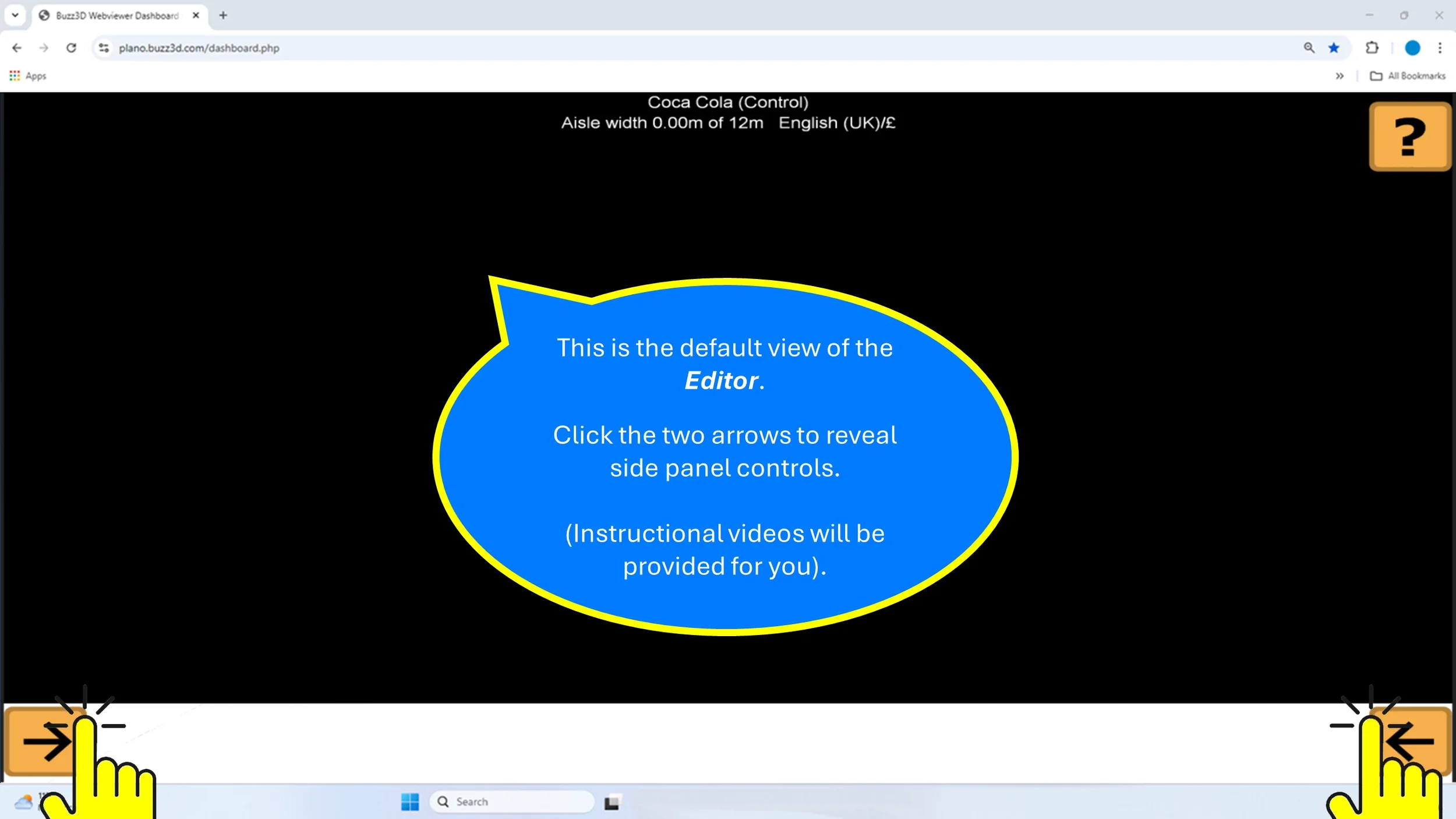Open the tab search dropdown chevron
1456x819 pixels.
15,15
